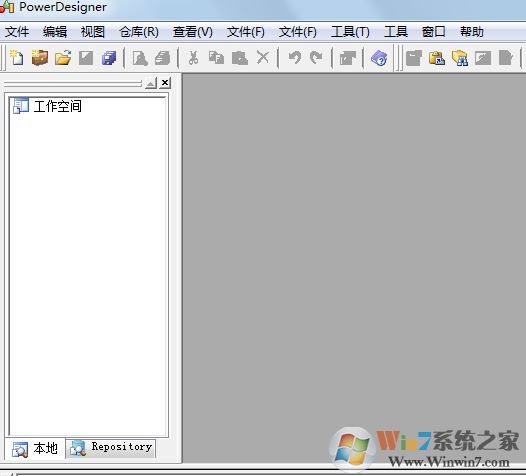Open the 仓库(R) menu
This screenshot has height=476, width=526.
coord(139,32)
